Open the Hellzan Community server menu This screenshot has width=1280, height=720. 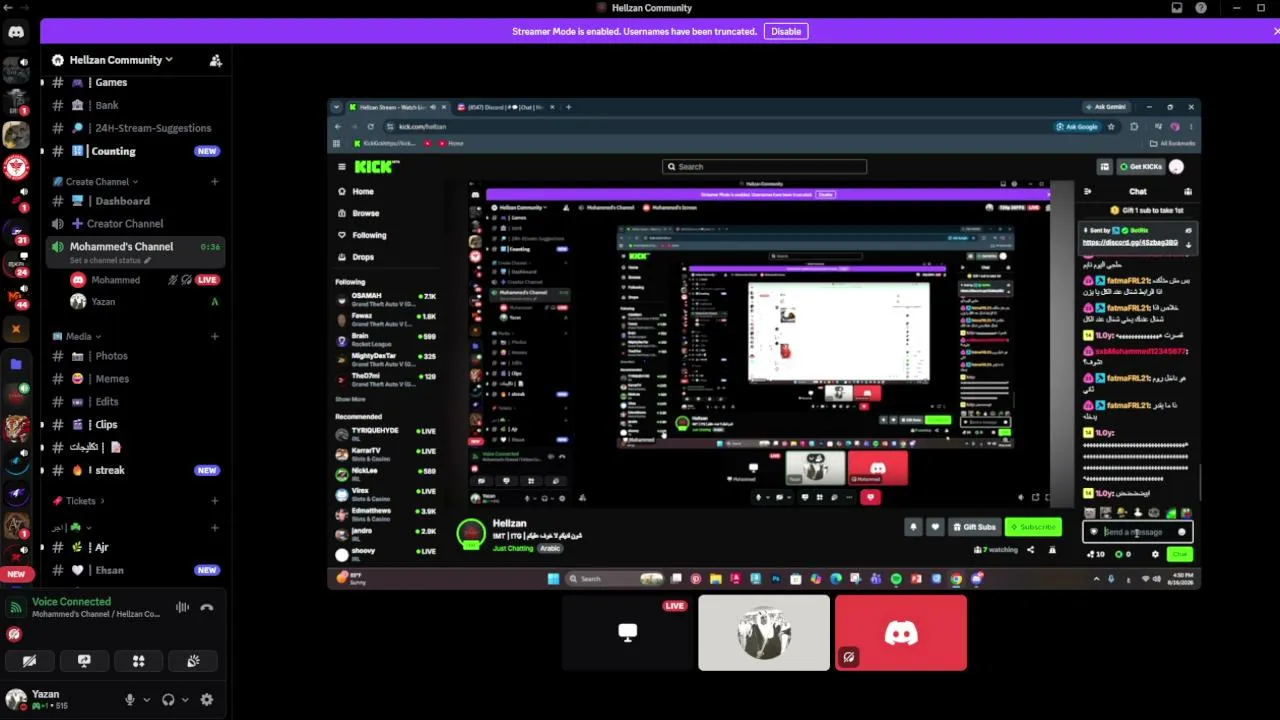121,60
